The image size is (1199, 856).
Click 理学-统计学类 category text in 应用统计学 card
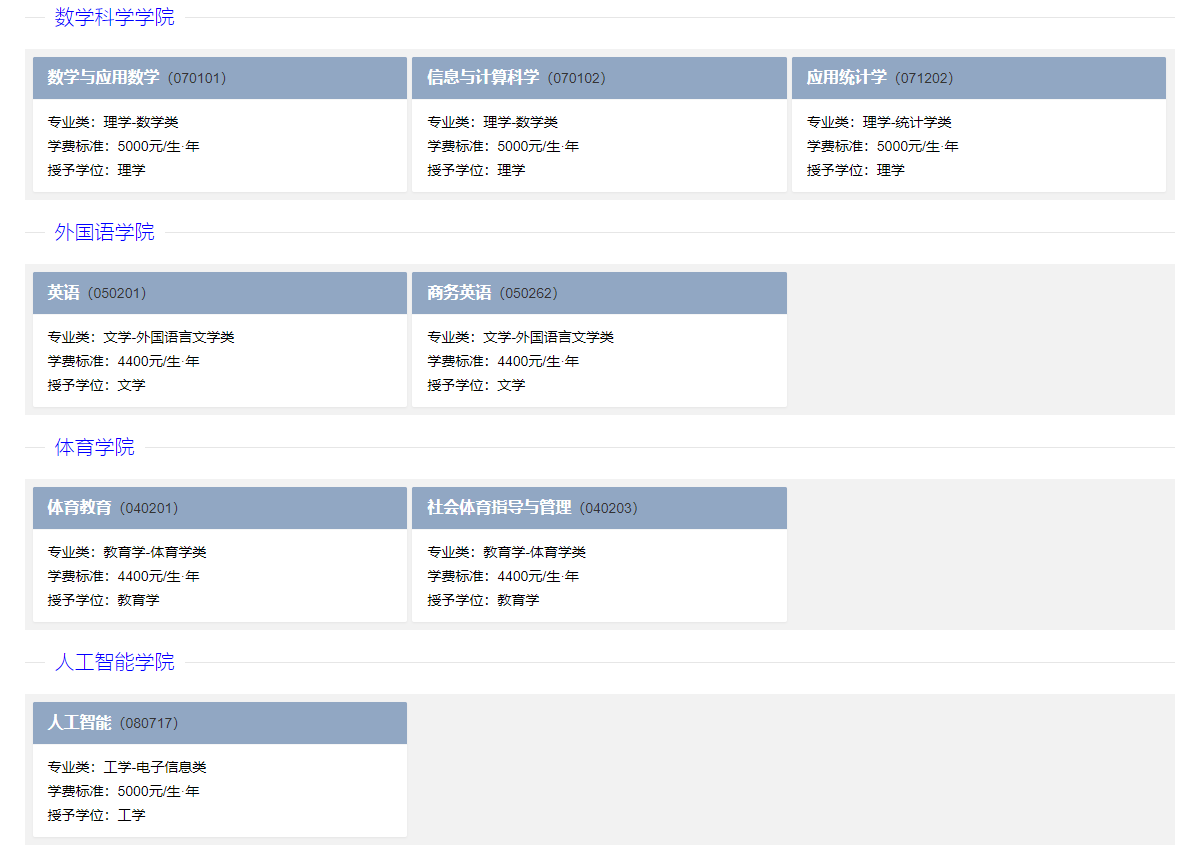pos(907,122)
